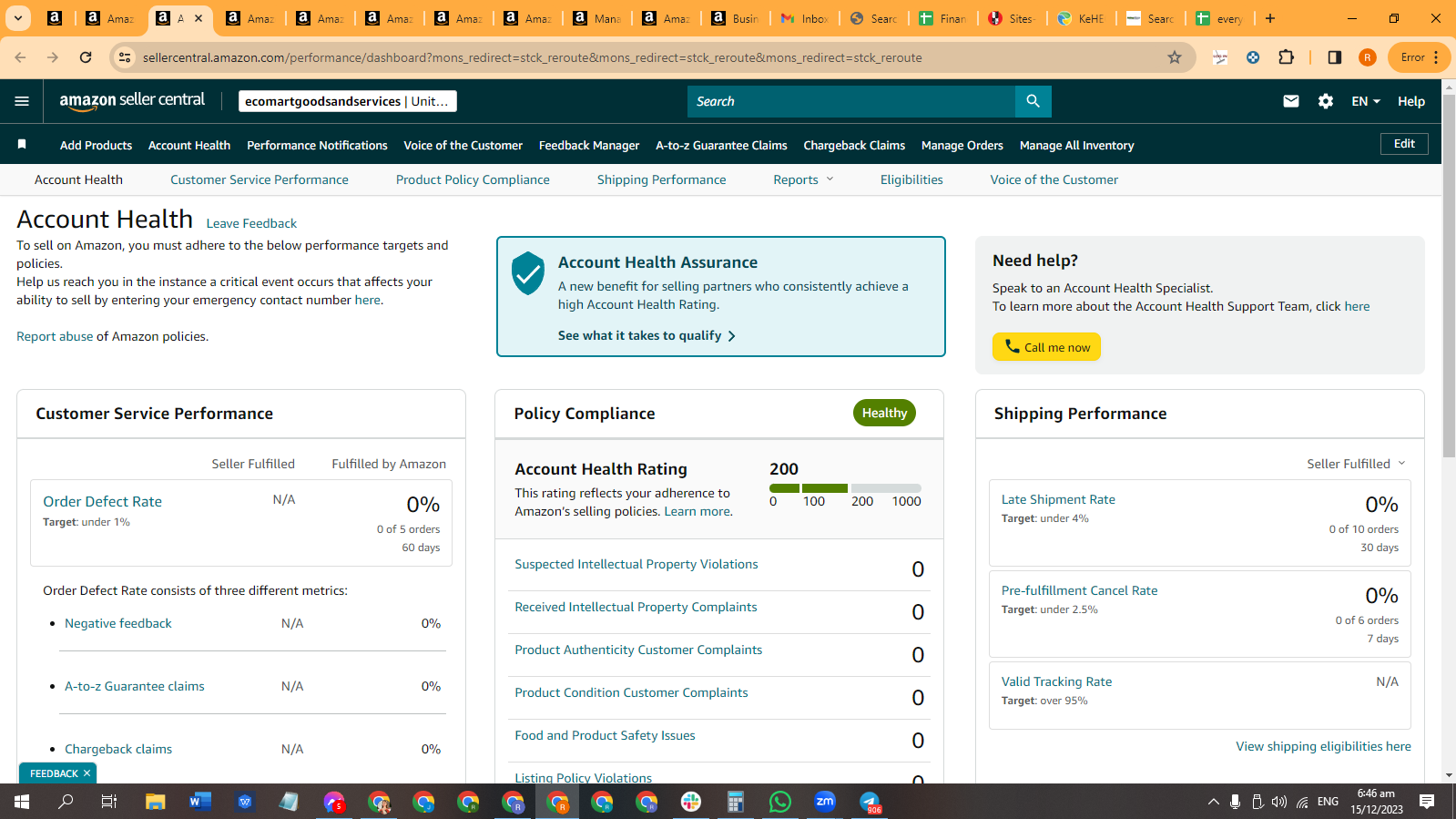
Task: Open the Eligibilities tab
Action: 911,179
